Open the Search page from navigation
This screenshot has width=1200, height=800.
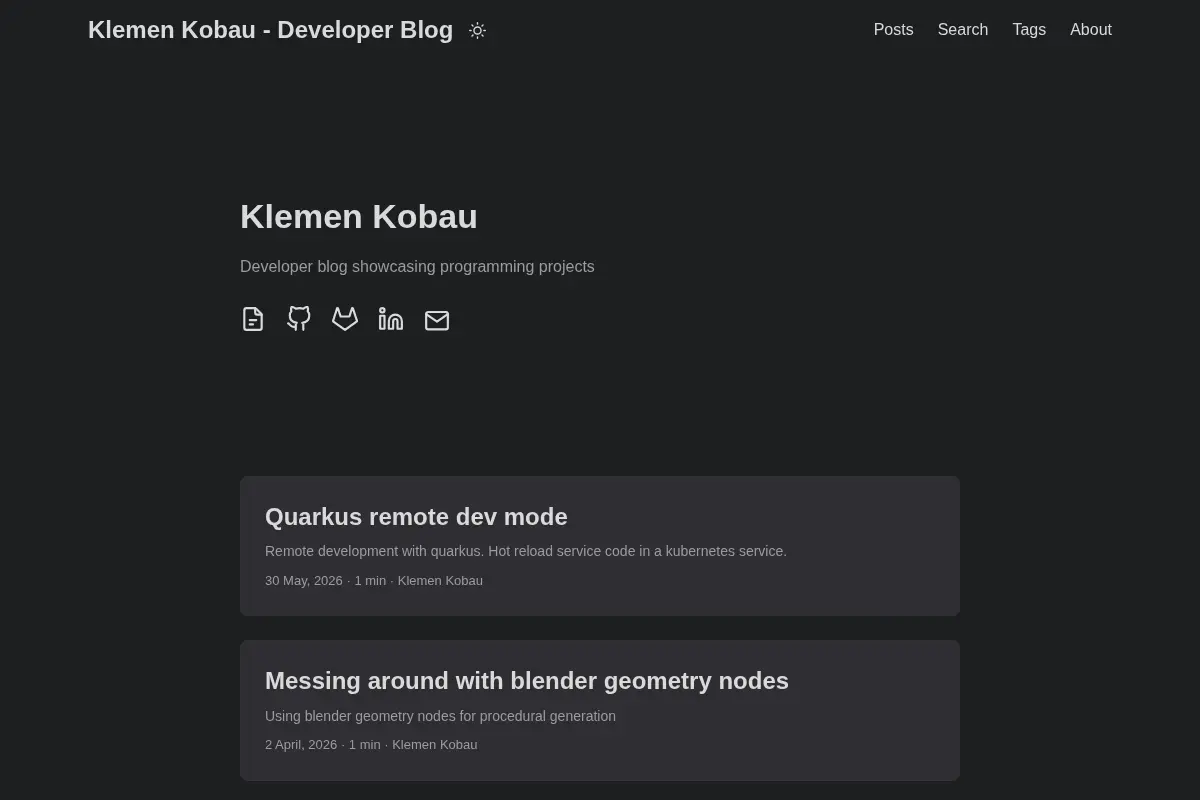tap(963, 30)
